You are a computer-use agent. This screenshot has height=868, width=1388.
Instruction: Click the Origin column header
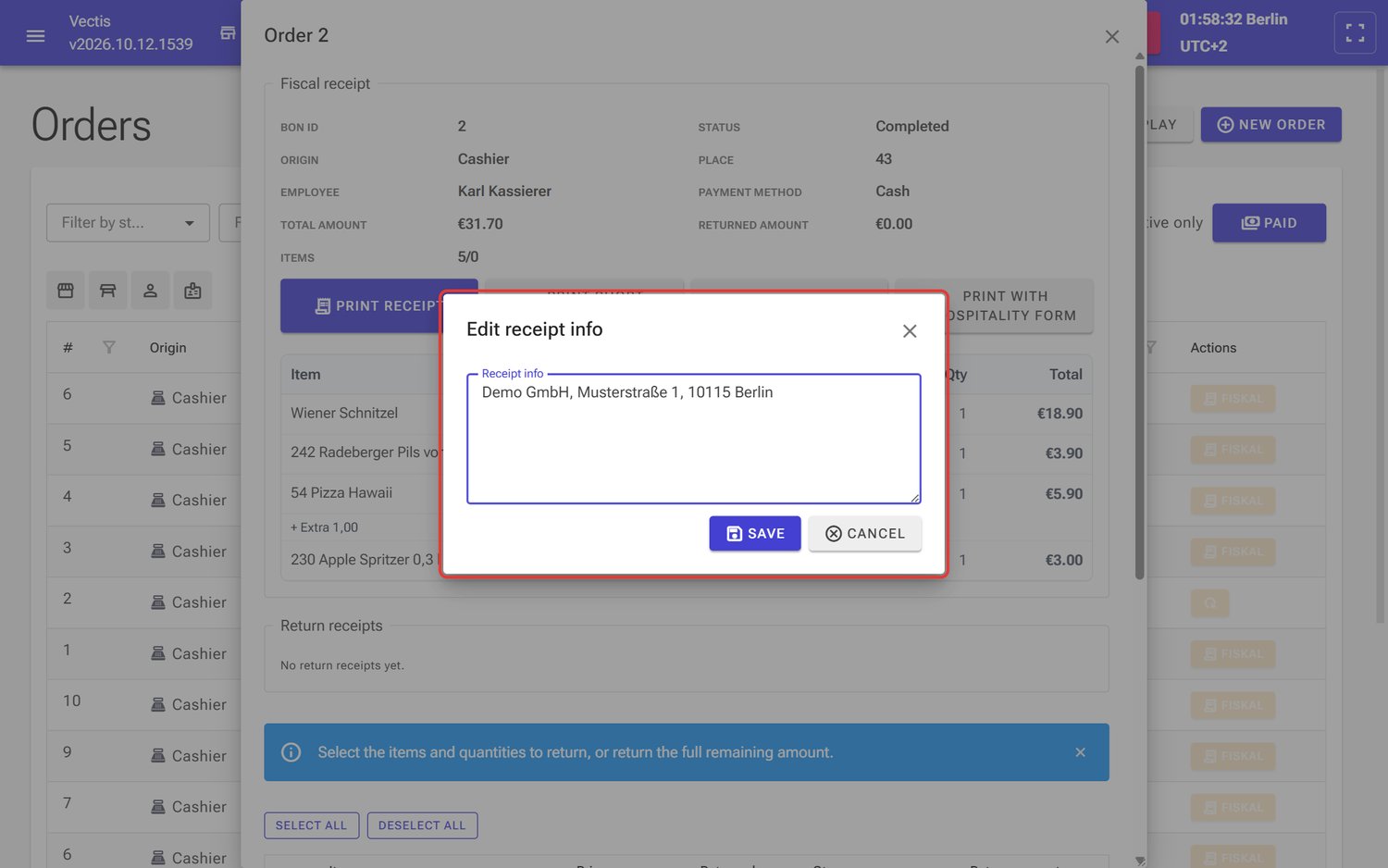pos(167,348)
